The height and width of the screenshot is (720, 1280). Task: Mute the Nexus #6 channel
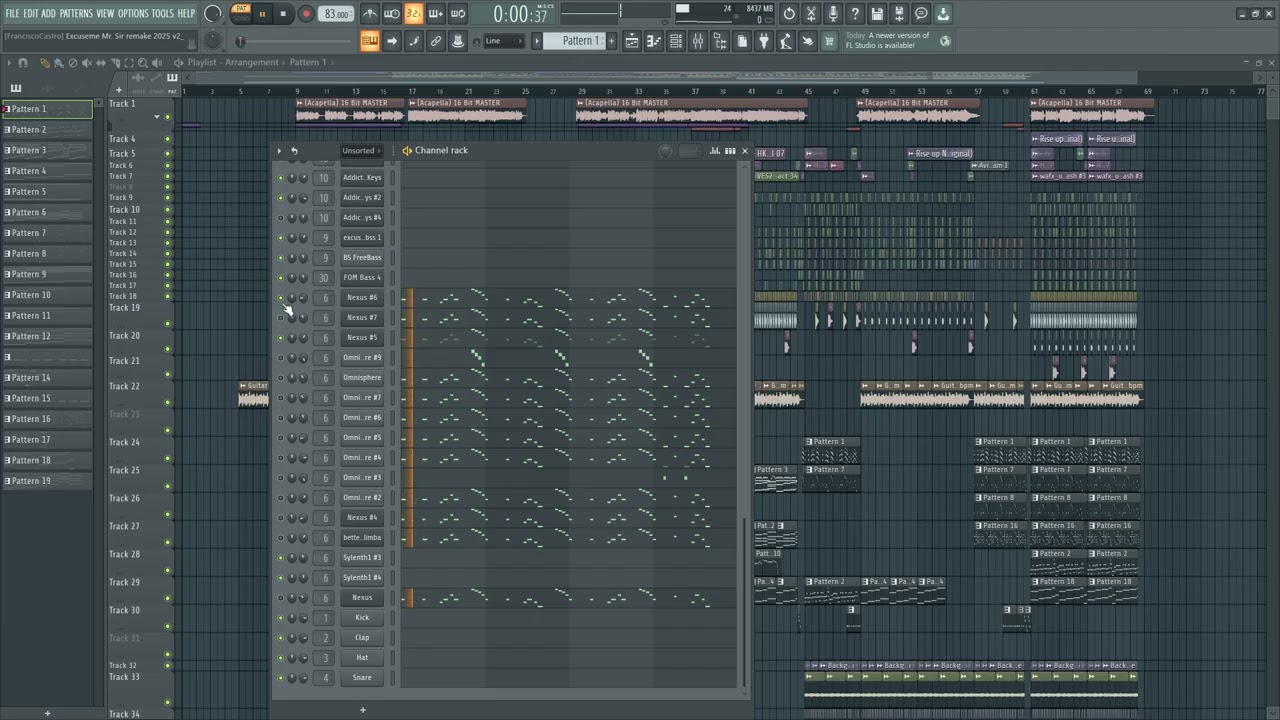click(280, 298)
